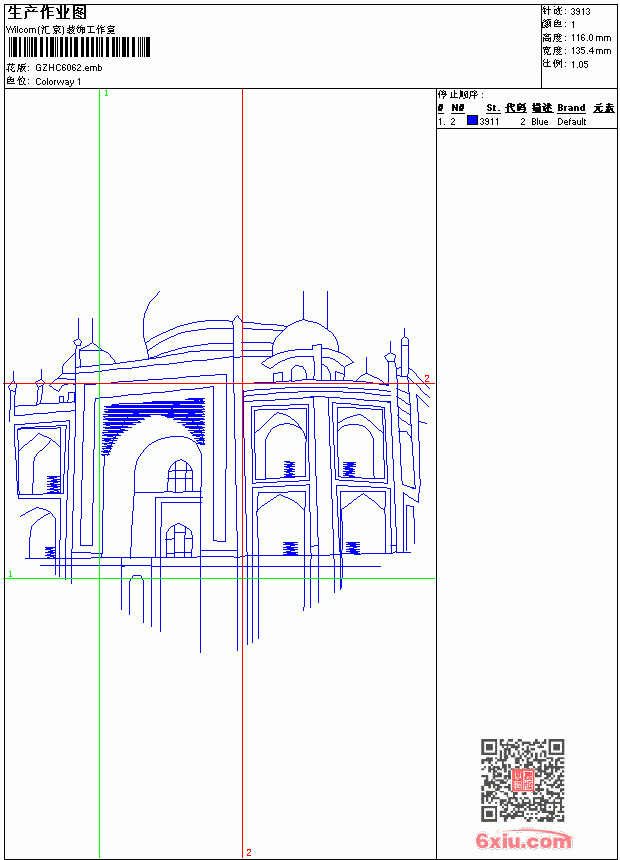620x860 pixels.
Task: Click the red "2" marker beside the horizontal line
Action: [x=427, y=378]
